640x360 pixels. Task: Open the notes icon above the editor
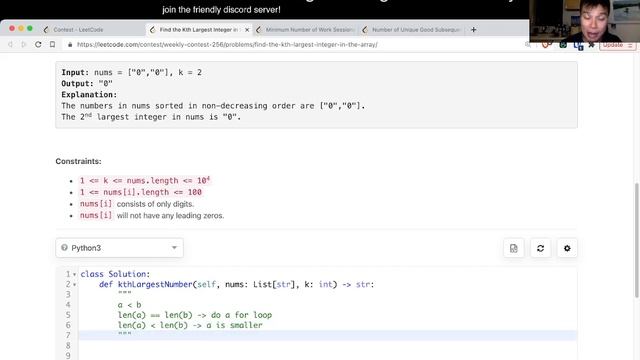point(513,248)
